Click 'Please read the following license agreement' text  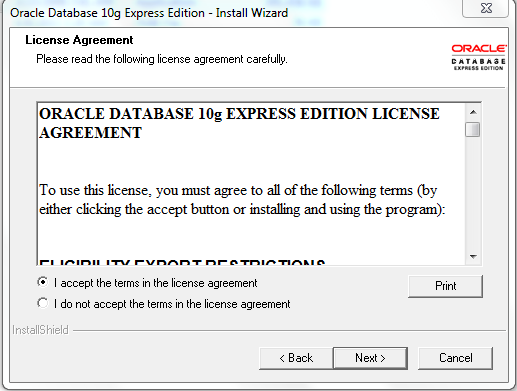tap(162, 59)
